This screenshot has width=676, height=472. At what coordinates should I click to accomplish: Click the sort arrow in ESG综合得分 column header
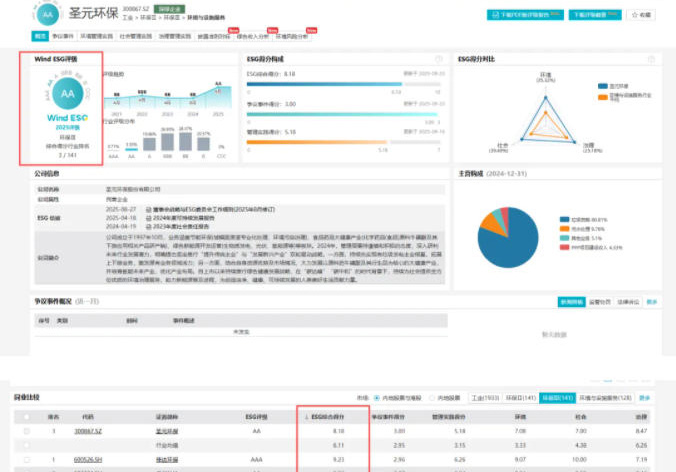307,417
